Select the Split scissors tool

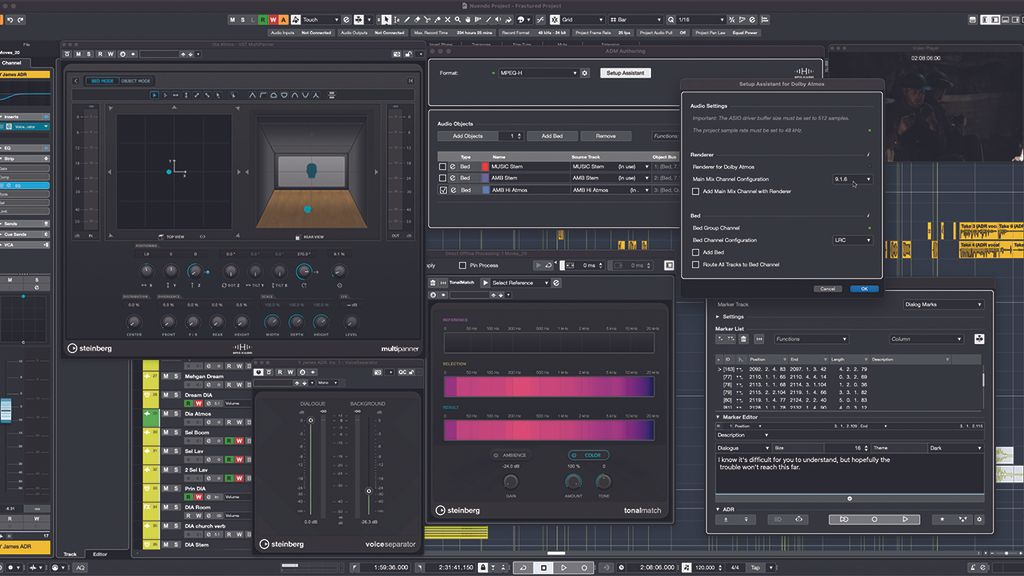tap(427, 20)
